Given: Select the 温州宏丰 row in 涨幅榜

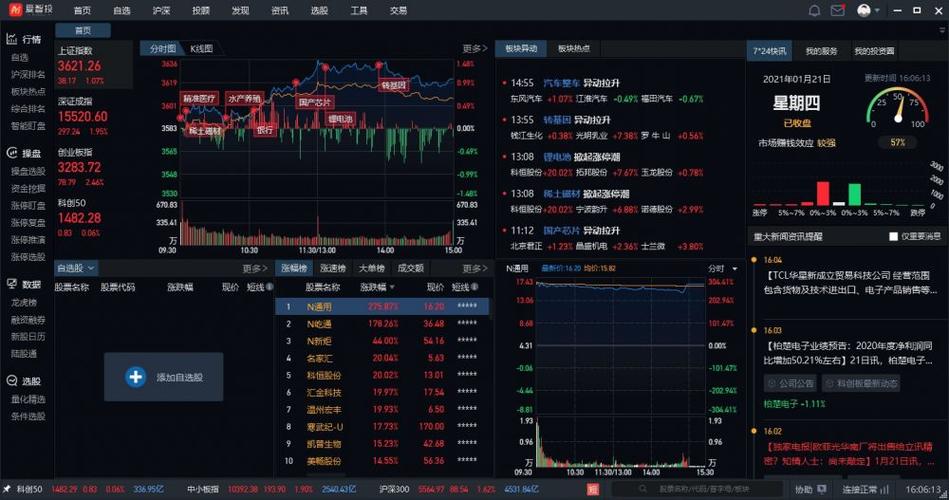Looking at the screenshot, I should click(382, 409).
